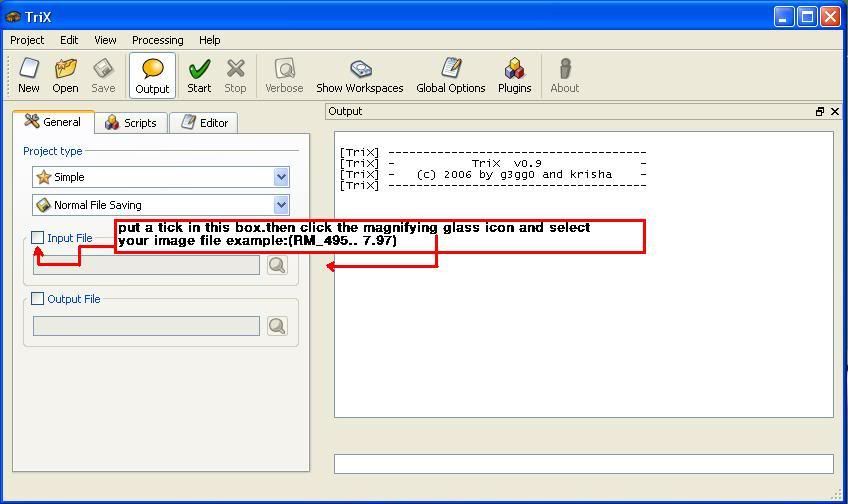Float the Output panel
The image size is (848, 504).
point(820,111)
